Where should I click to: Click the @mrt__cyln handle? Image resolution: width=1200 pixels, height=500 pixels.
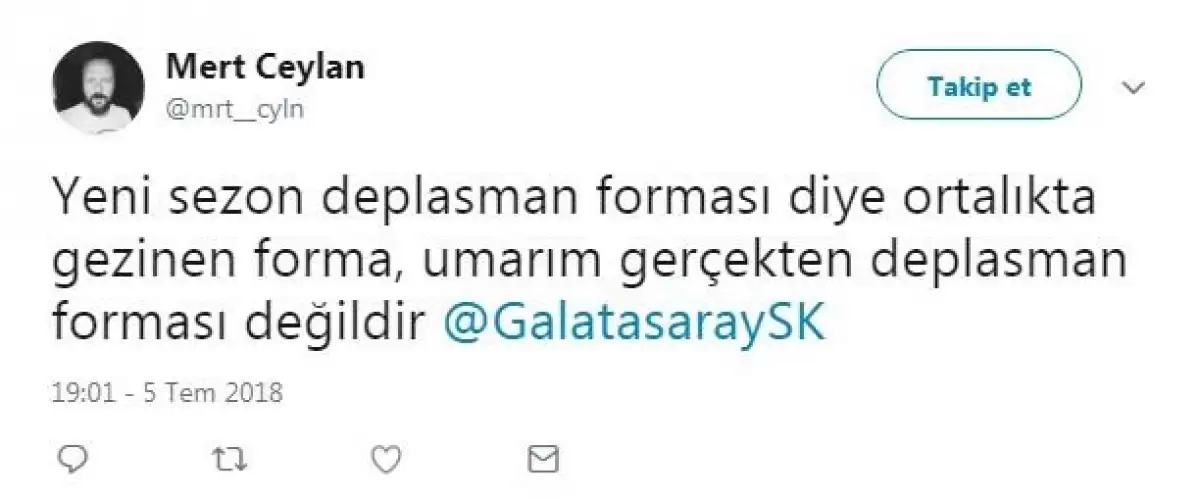pyautogui.click(x=234, y=110)
